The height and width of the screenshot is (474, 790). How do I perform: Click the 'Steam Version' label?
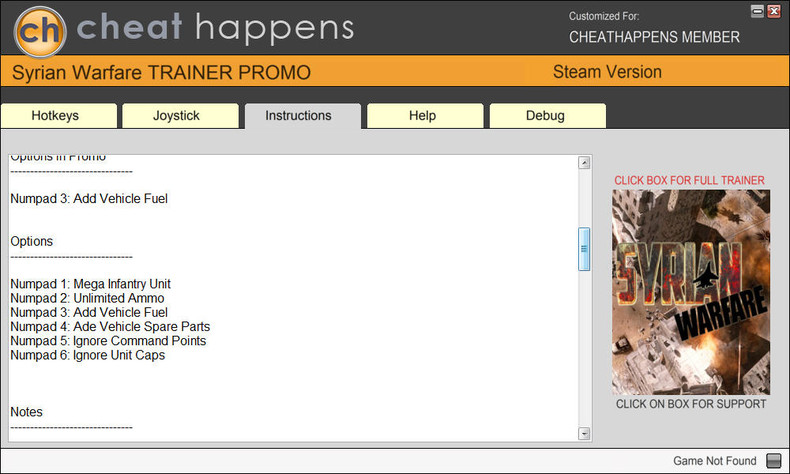(607, 72)
